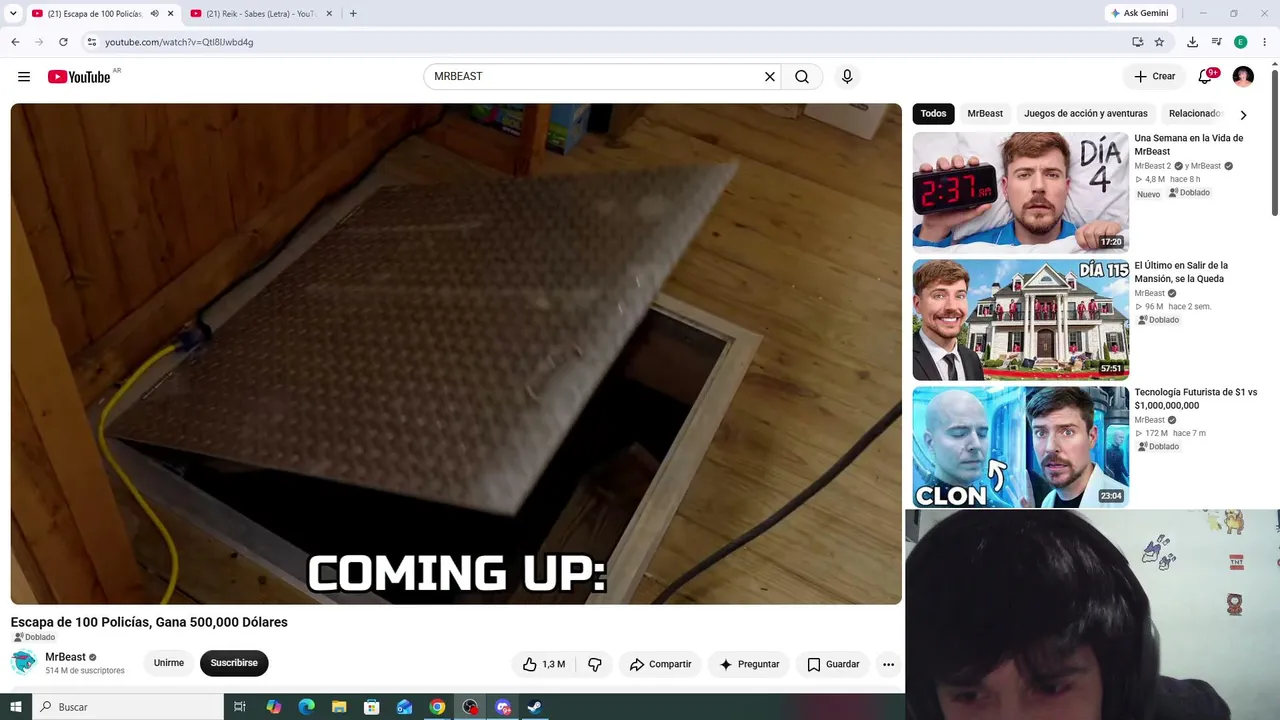Screen dimensions: 1280x720
Task: Install the YouTube app from address bar
Action: (x=1138, y=42)
